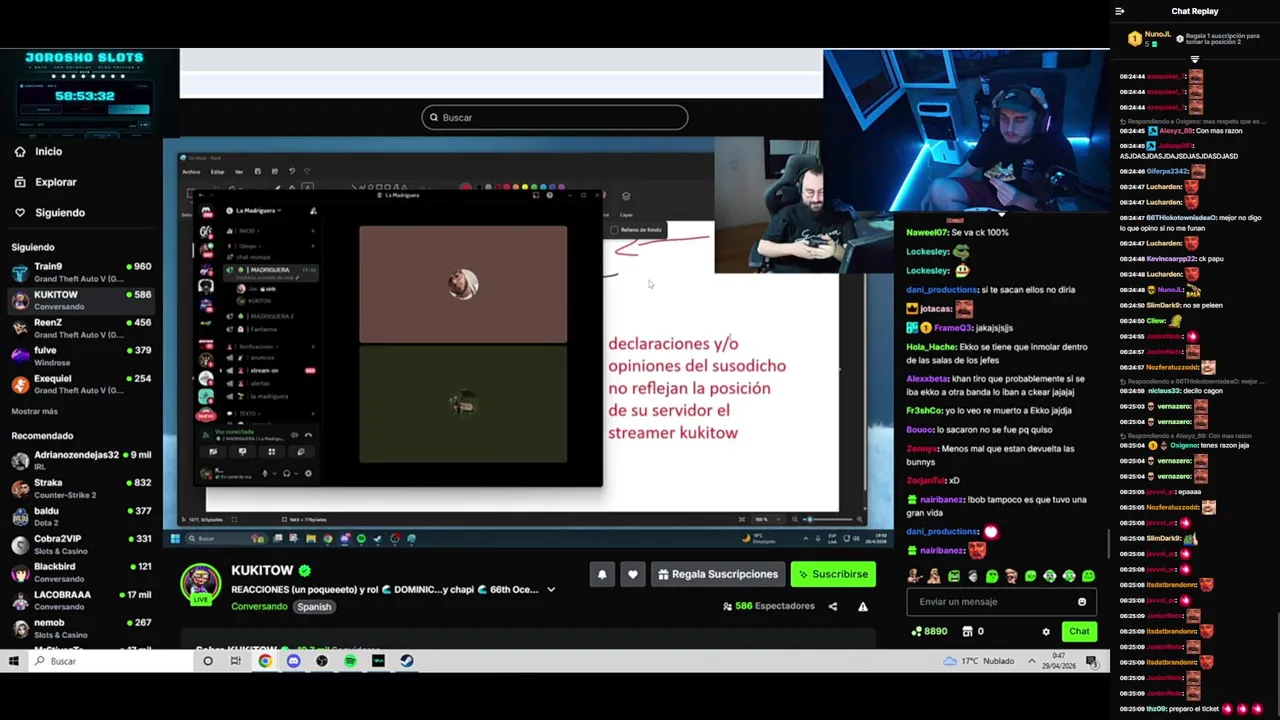The width and height of the screenshot is (1280, 720).
Task: Click the Inicio home icon
Action: pos(20,152)
